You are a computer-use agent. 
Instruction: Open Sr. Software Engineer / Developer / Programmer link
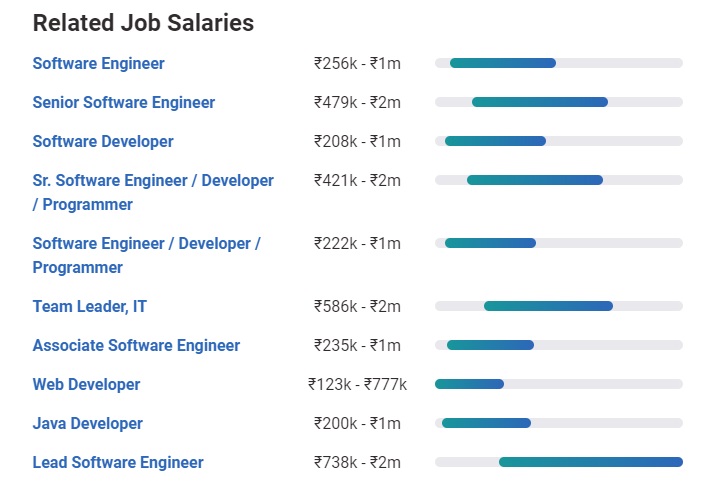152,181
